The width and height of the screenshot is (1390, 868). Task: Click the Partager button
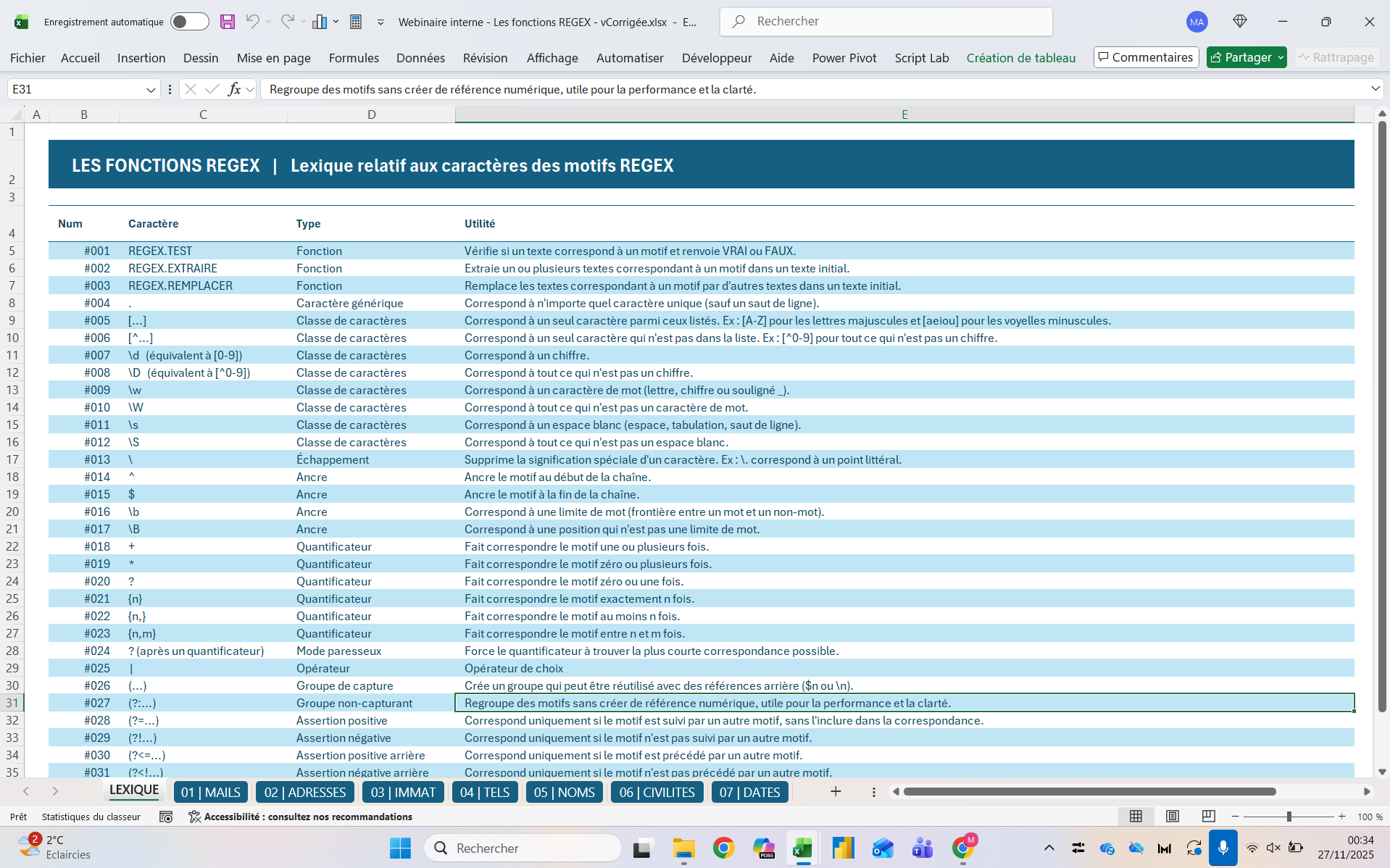(1246, 57)
